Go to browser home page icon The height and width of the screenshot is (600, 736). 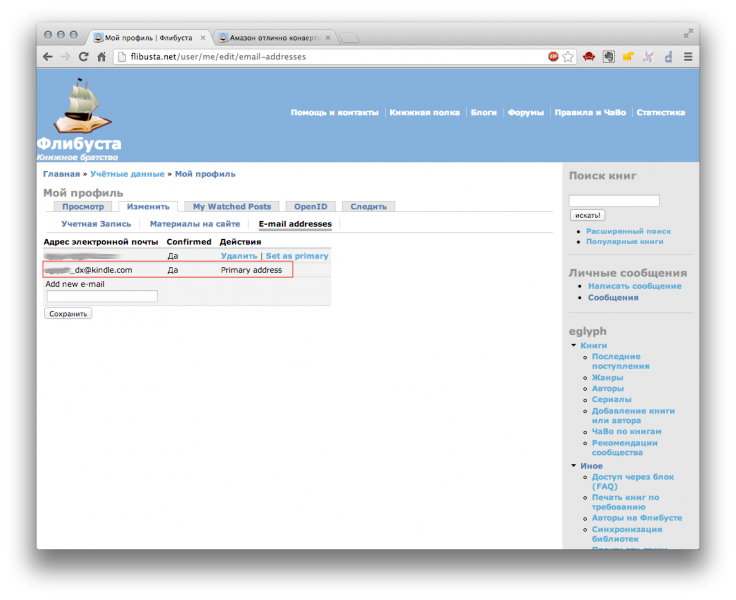click(x=101, y=57)
